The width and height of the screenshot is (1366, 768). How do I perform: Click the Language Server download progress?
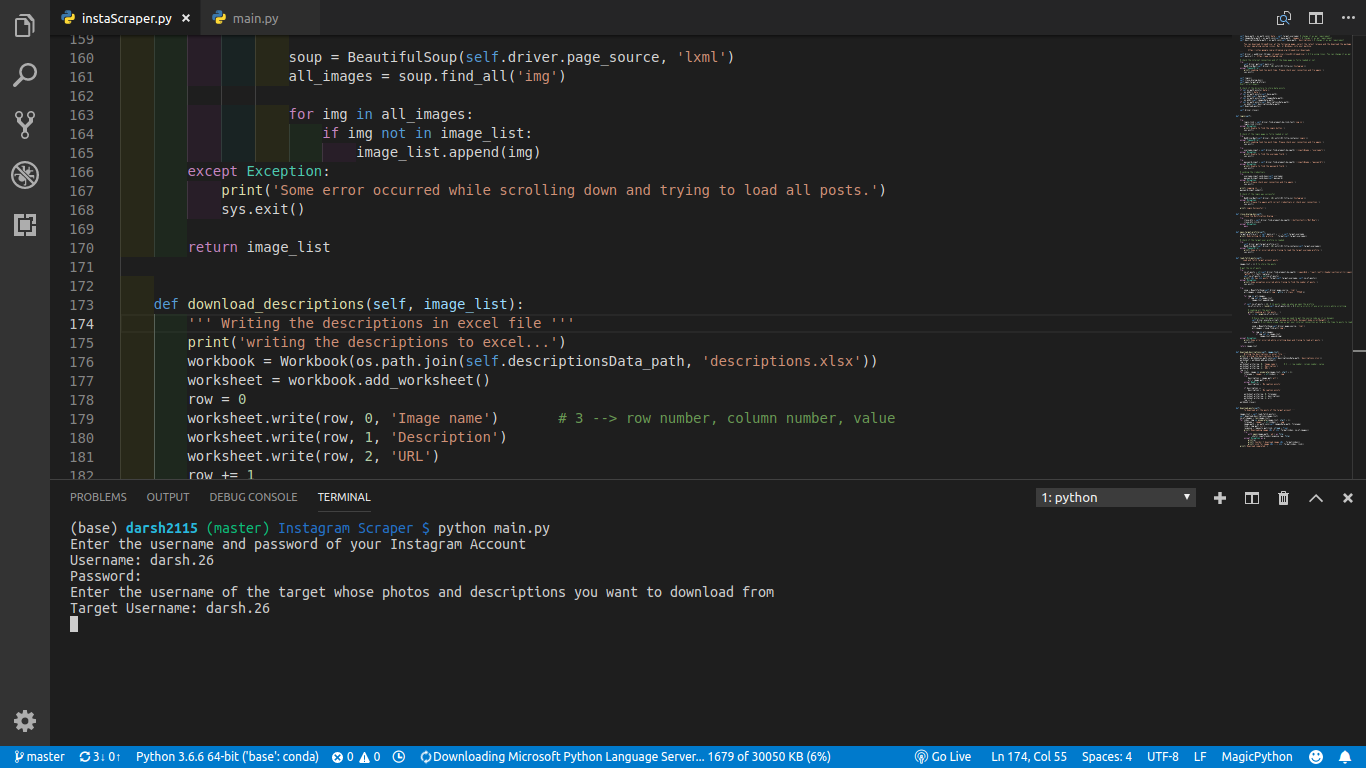click(x=625, y=757)
